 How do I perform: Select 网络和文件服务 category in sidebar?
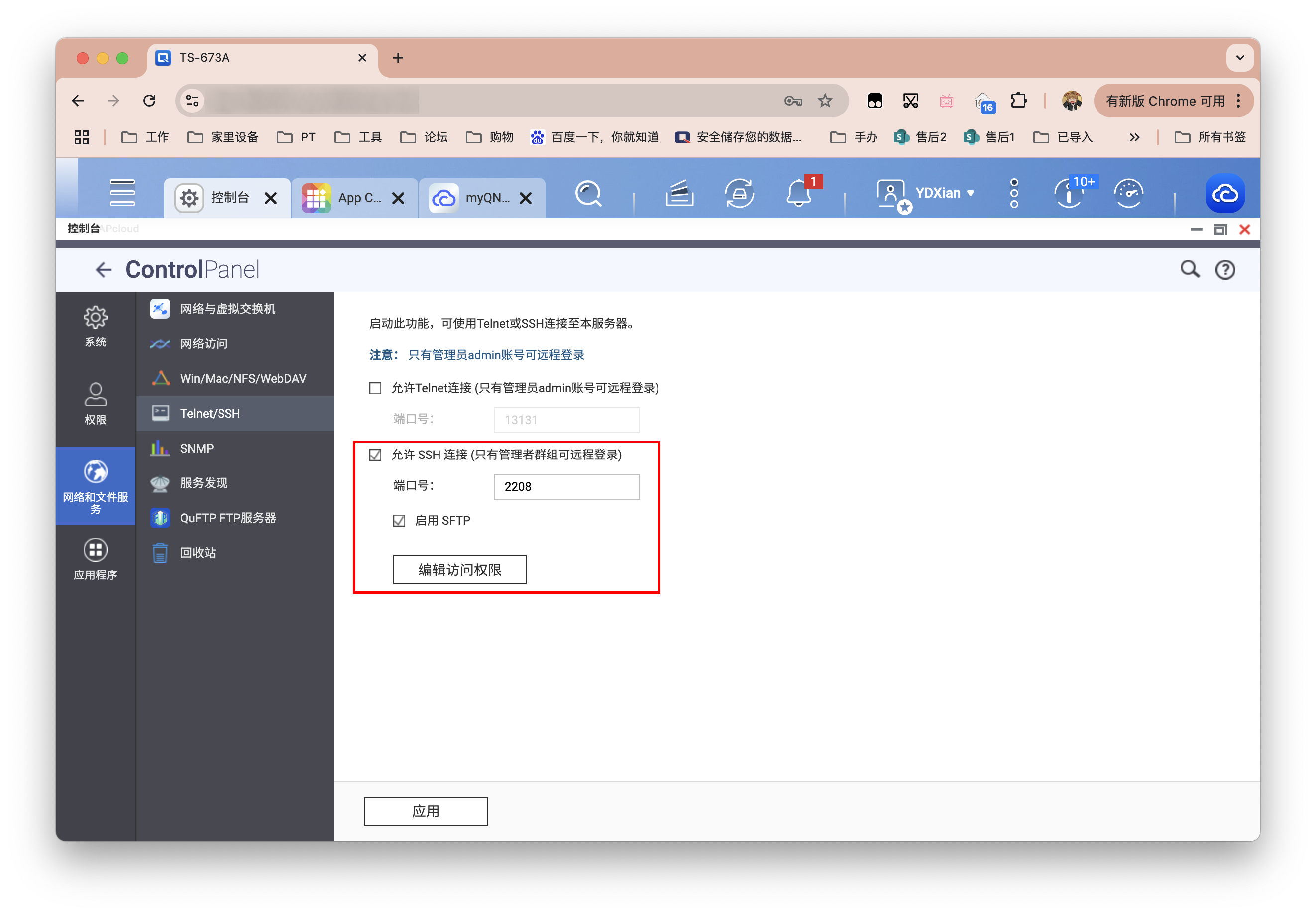[95, 485]
